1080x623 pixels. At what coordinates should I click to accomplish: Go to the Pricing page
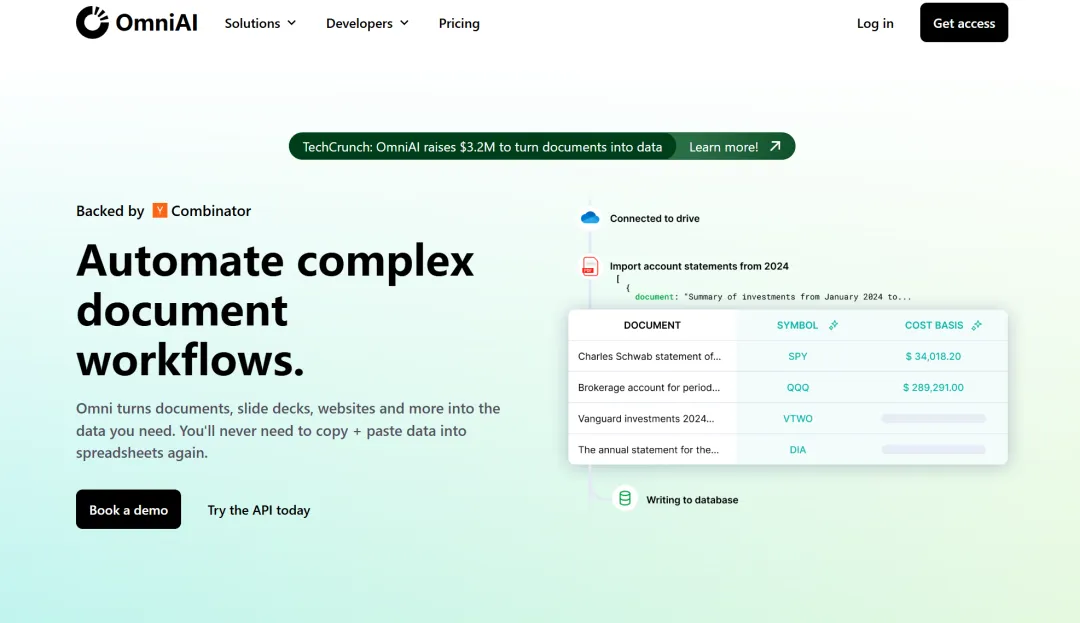click(x=459, y=23)
